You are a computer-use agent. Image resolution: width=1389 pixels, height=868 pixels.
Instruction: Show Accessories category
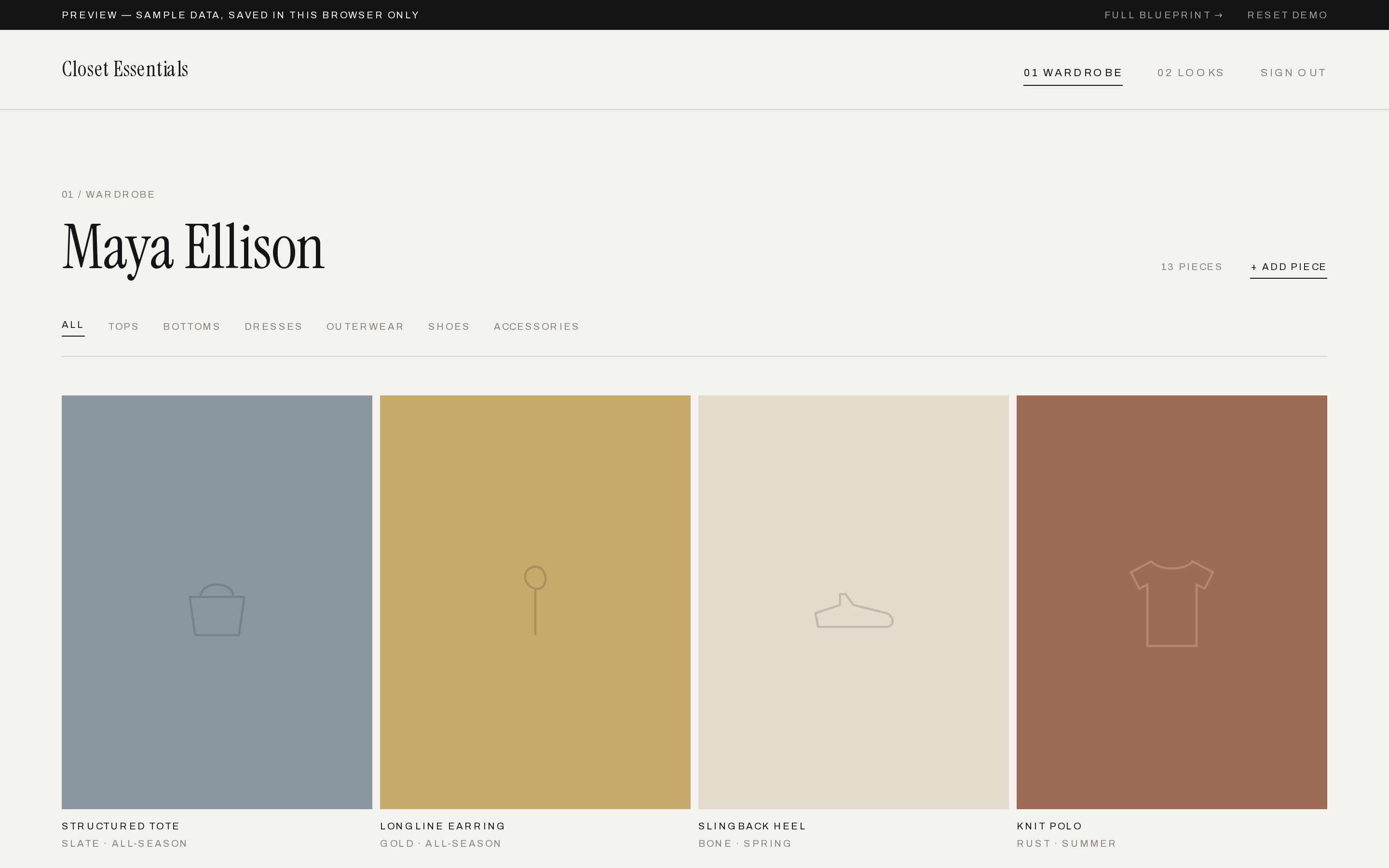click(536, 326)
